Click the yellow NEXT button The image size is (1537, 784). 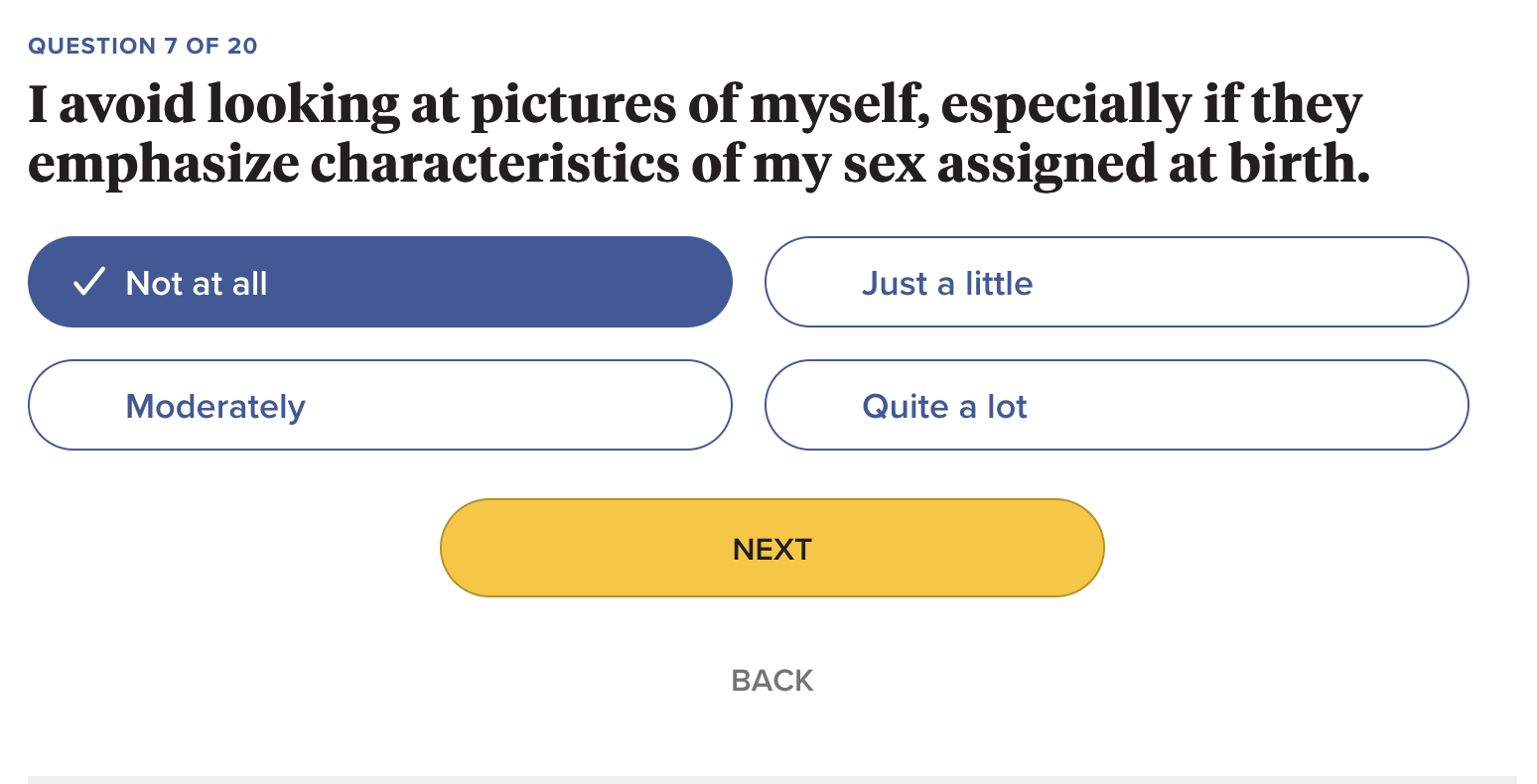(771, 548)
